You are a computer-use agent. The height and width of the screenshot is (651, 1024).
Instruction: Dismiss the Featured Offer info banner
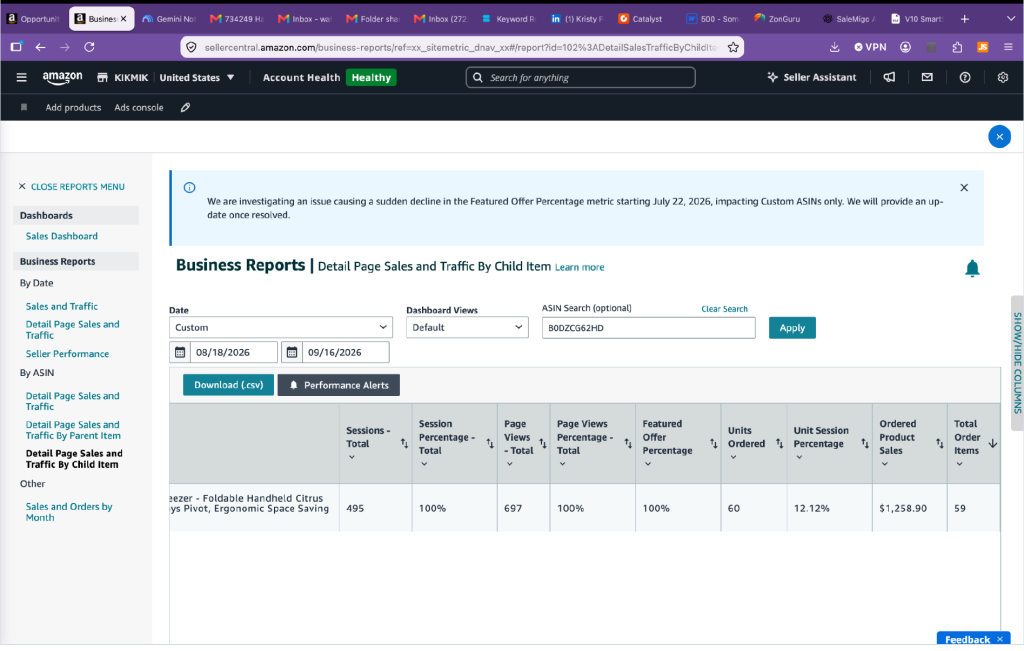pyautogui.click(x=964, y=187)
